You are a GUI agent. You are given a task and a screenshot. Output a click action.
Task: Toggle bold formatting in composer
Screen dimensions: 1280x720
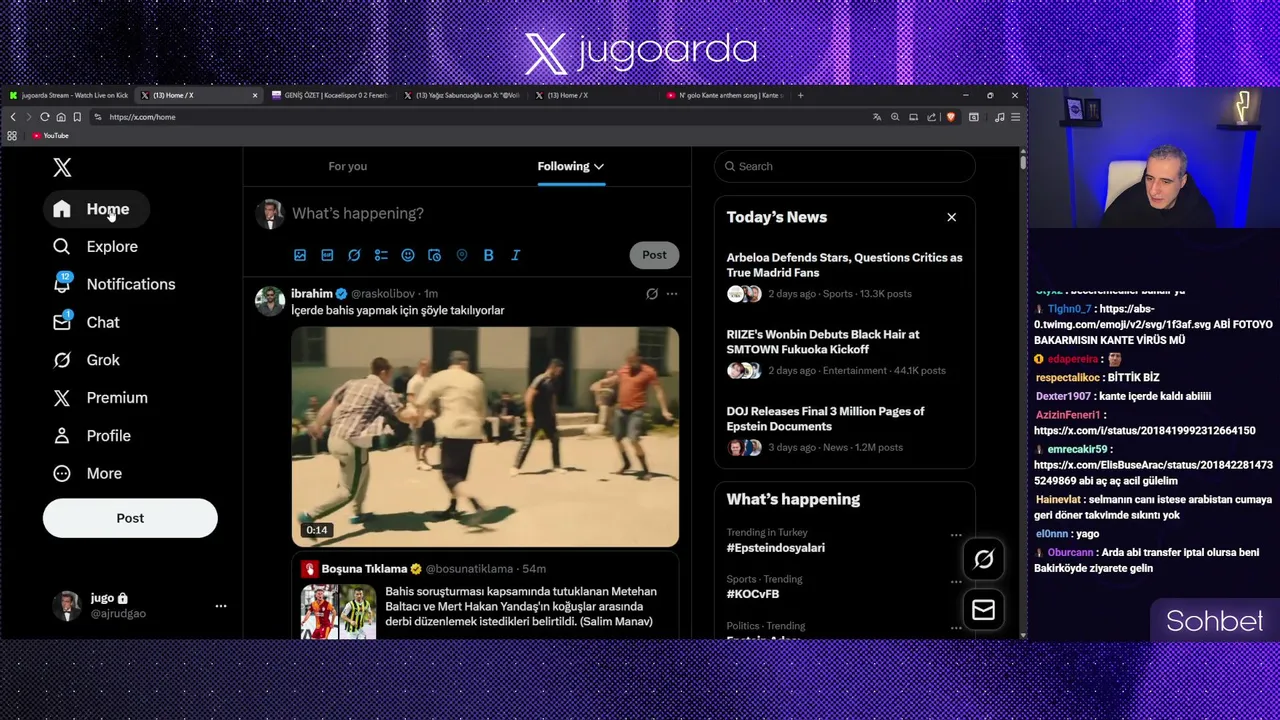pyautogui.click(x=489, y=255)
